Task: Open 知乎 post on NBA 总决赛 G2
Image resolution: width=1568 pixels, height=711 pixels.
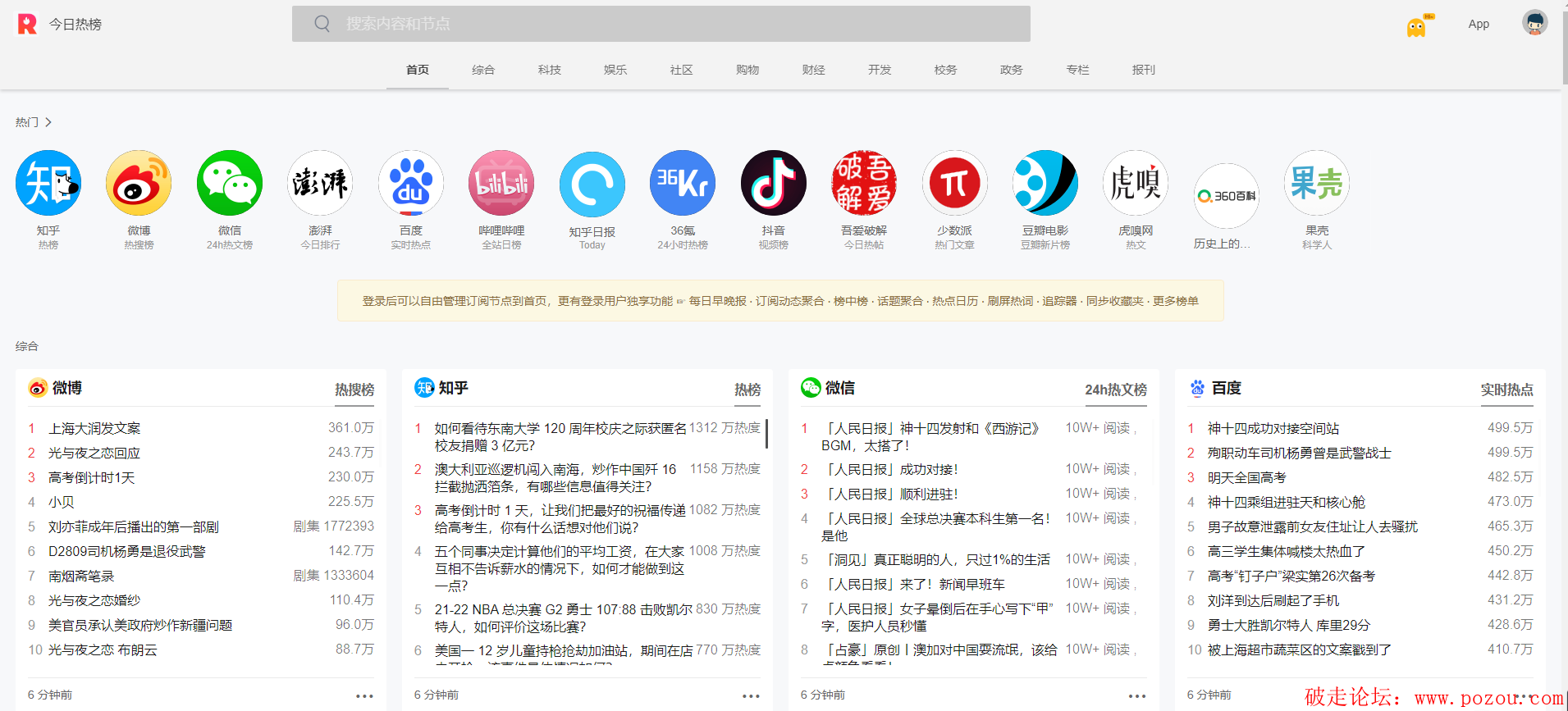Action: 564,618
